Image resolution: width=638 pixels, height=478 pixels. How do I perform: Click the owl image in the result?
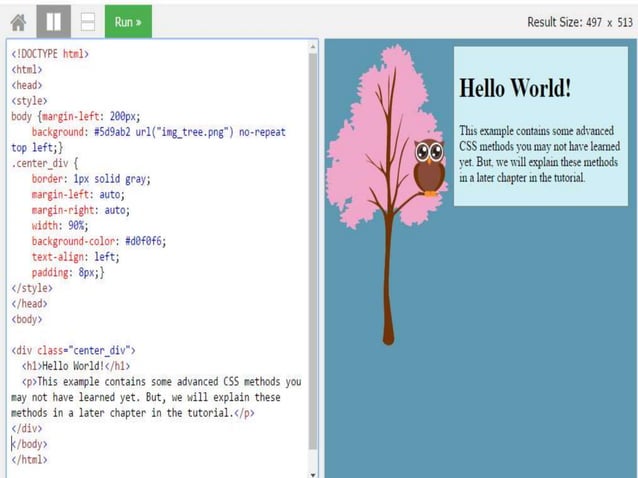pyautogui.click(x=429, y=166)
